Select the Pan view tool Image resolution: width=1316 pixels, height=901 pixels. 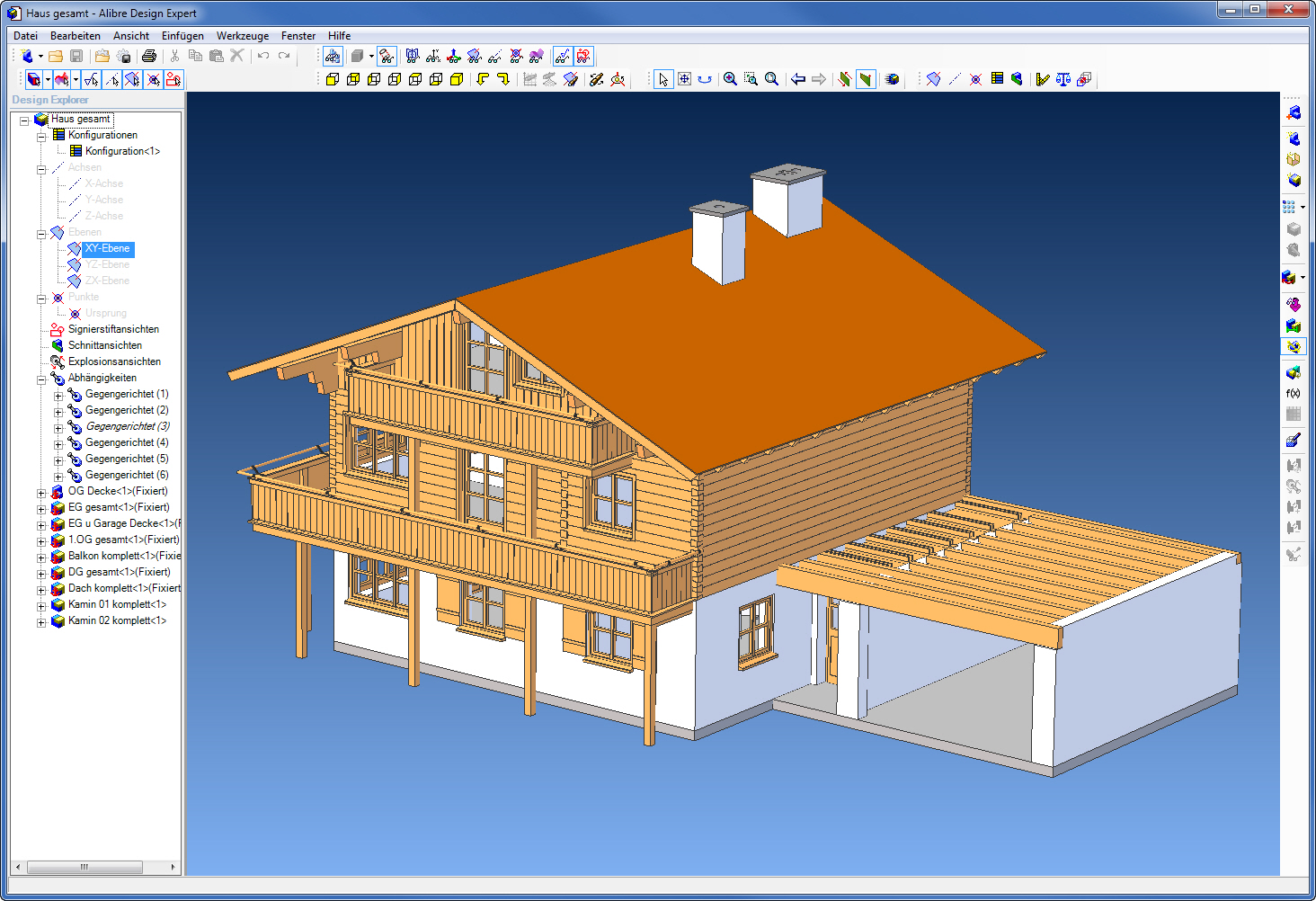(684, 79)
